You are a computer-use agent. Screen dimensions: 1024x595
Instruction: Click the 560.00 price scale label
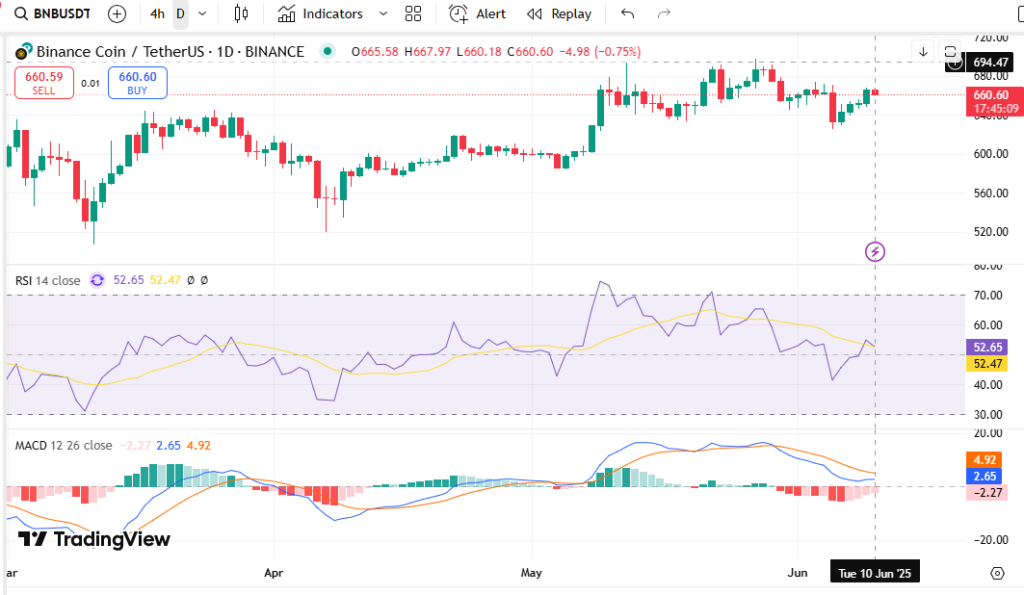(991, 193)
